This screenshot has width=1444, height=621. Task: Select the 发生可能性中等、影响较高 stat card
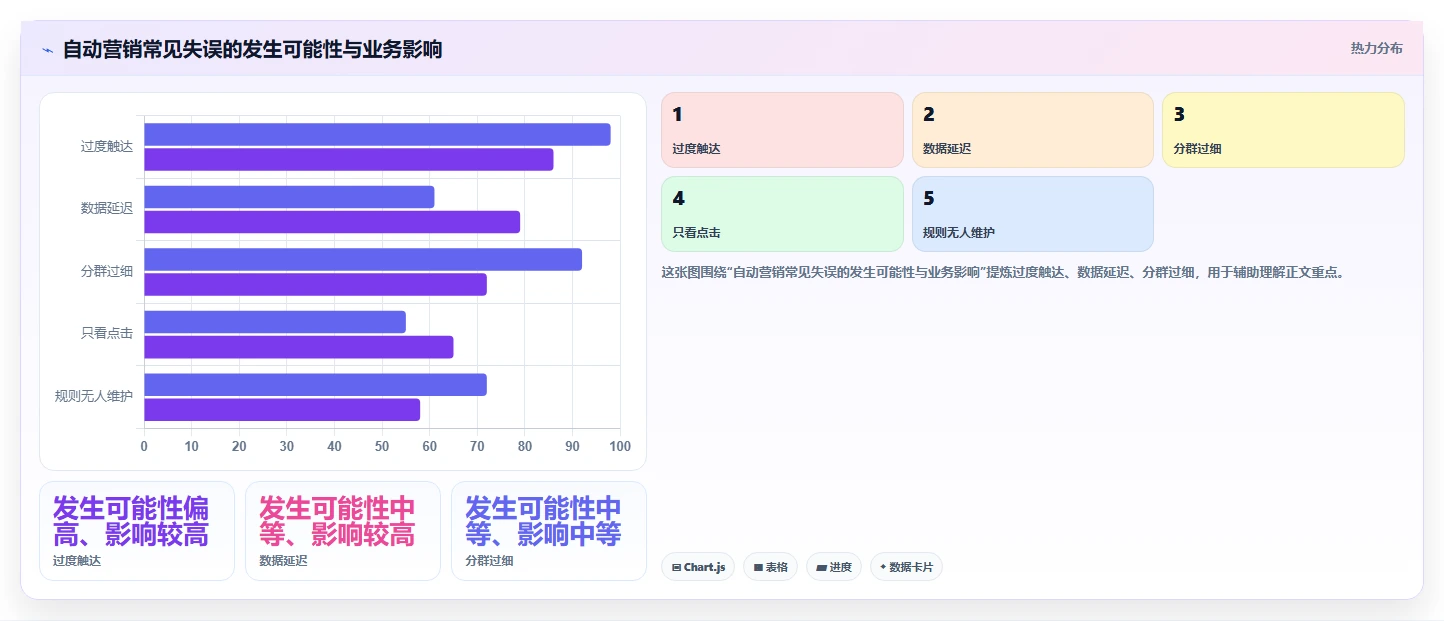pos(343,531)
